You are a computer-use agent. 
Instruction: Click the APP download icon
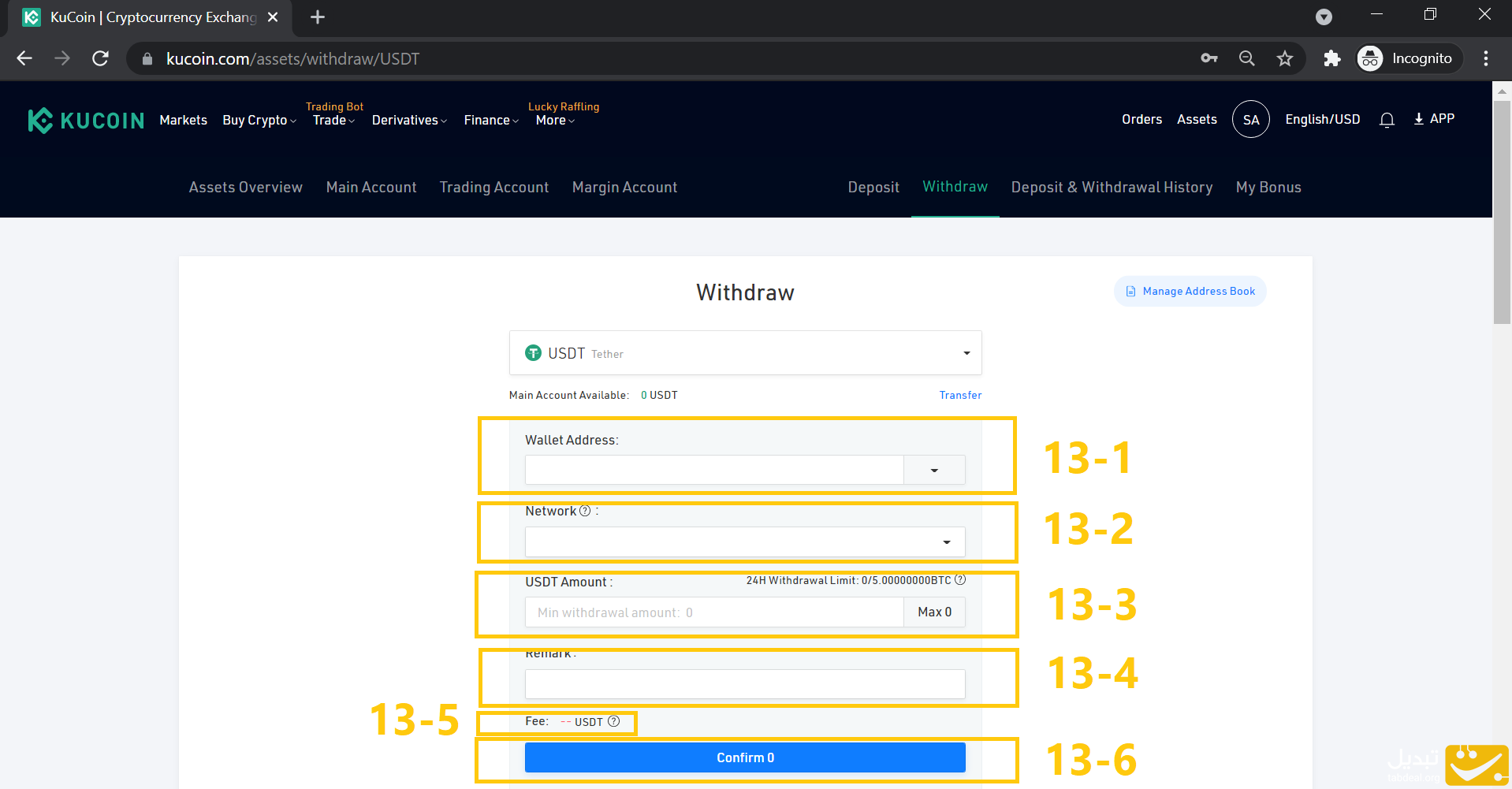[x=1418, y=119]
